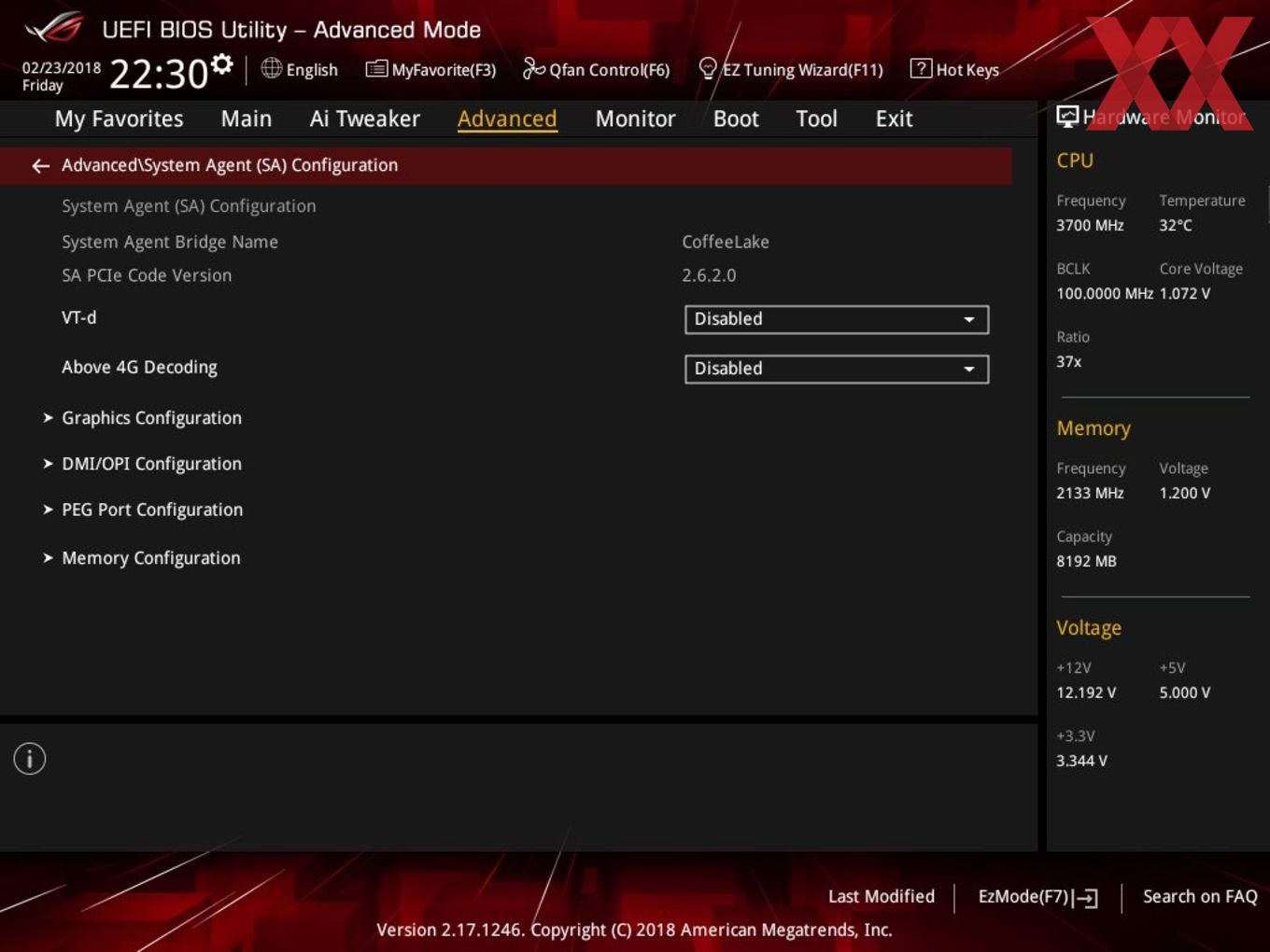Click the EzMode exit arrow icon
The width and height of the screenshot is (1270, 952).
coord(1085,898)
